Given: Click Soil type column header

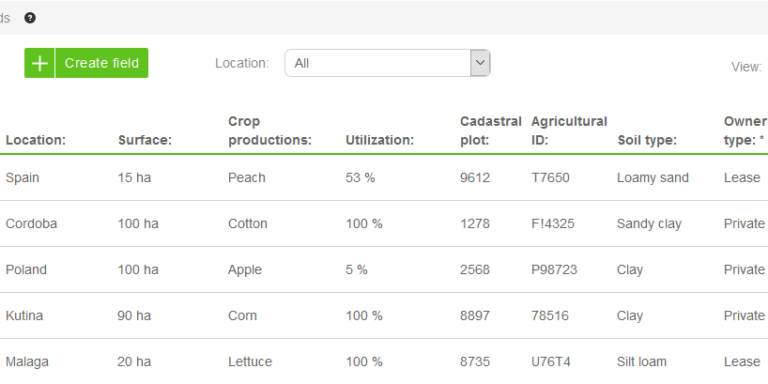Looking at the screenshot, I should tap(647, 140).
